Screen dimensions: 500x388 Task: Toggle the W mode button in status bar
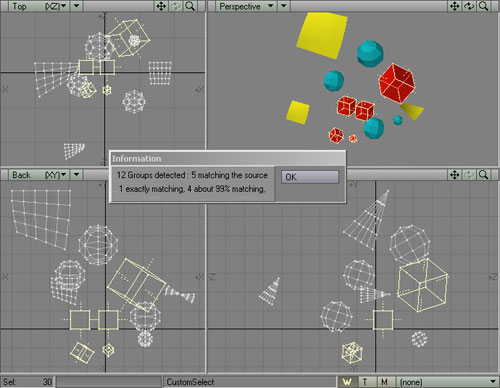(347, 382)
